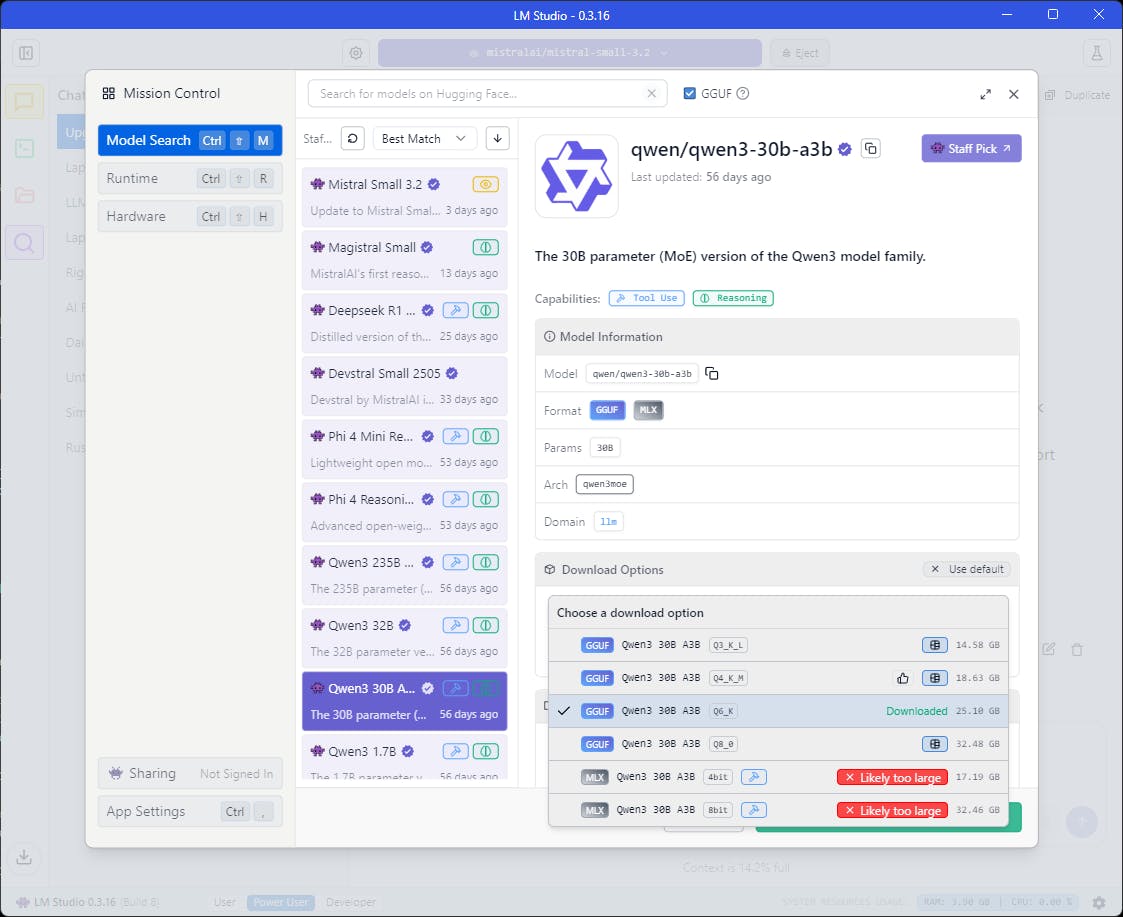1123x917 pixels.
Task: Click the tool-use badge on Deepseek R1
Action: click(456, 310)
